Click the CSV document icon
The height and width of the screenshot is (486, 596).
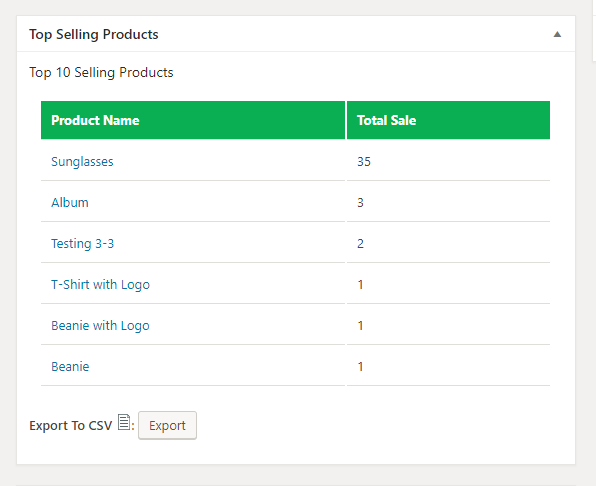[124, 422]
